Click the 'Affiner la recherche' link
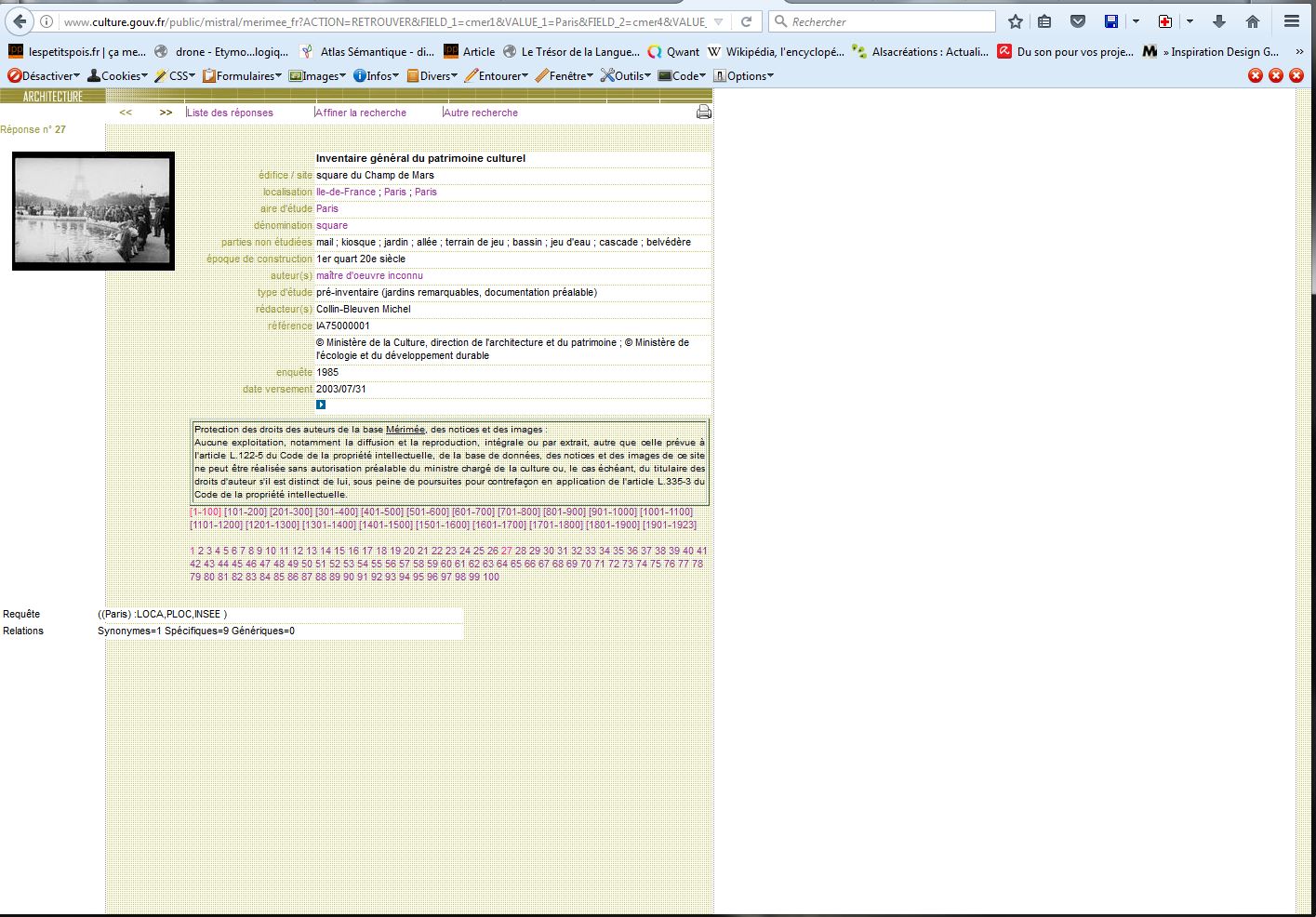 coord(361,113)
